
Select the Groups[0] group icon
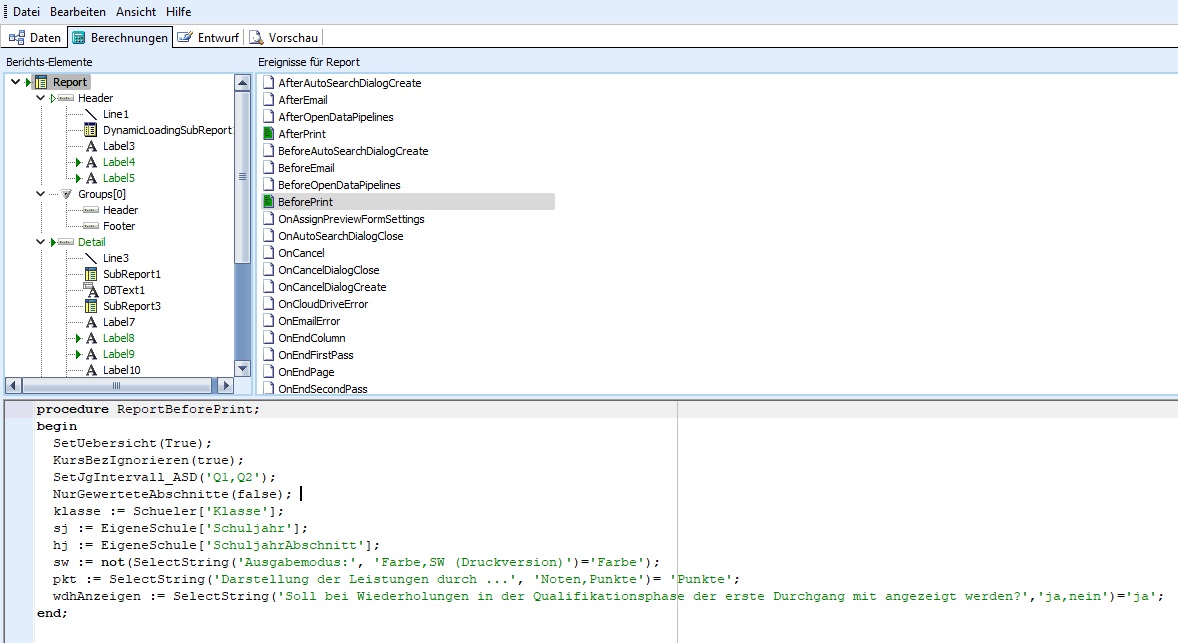[66, 194]
